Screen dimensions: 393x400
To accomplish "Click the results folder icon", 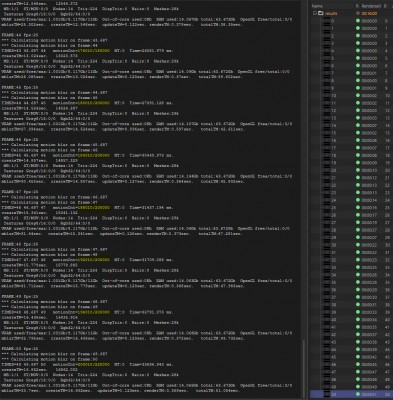I will tap(321, 13).
